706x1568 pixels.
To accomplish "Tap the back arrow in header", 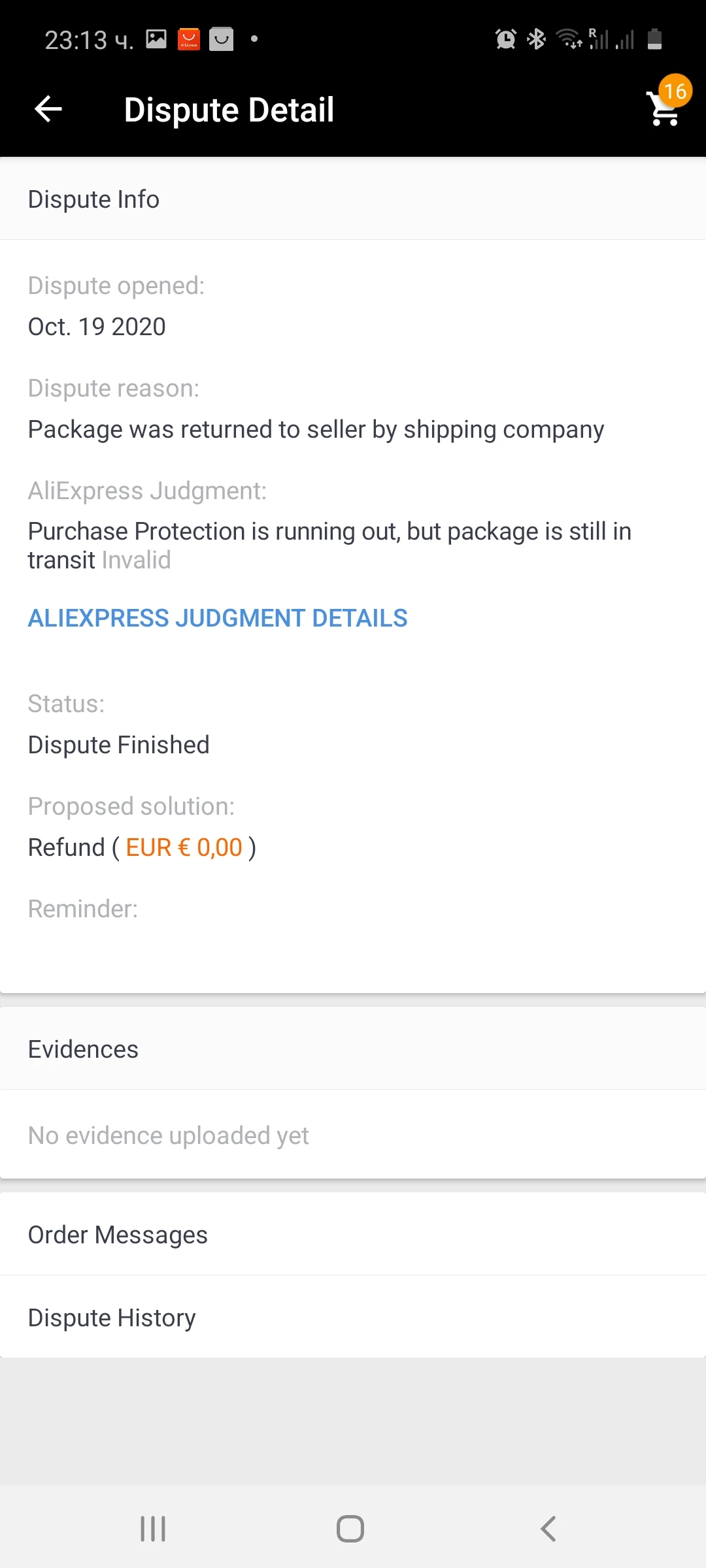I will [x=48, y=109].
